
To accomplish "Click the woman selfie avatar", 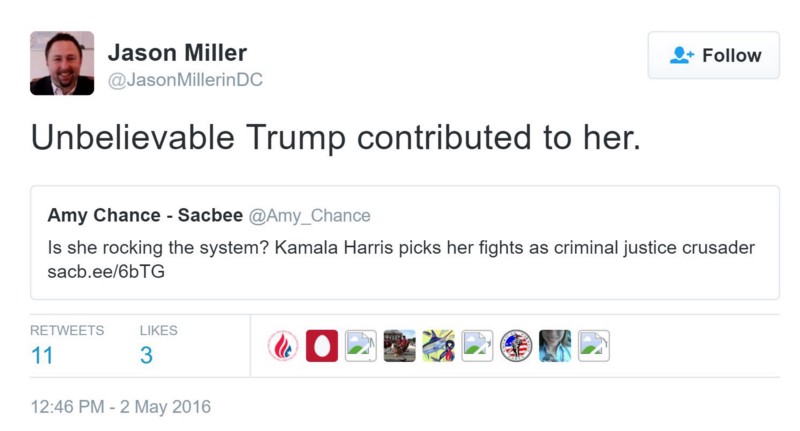I will click(555, 346).
